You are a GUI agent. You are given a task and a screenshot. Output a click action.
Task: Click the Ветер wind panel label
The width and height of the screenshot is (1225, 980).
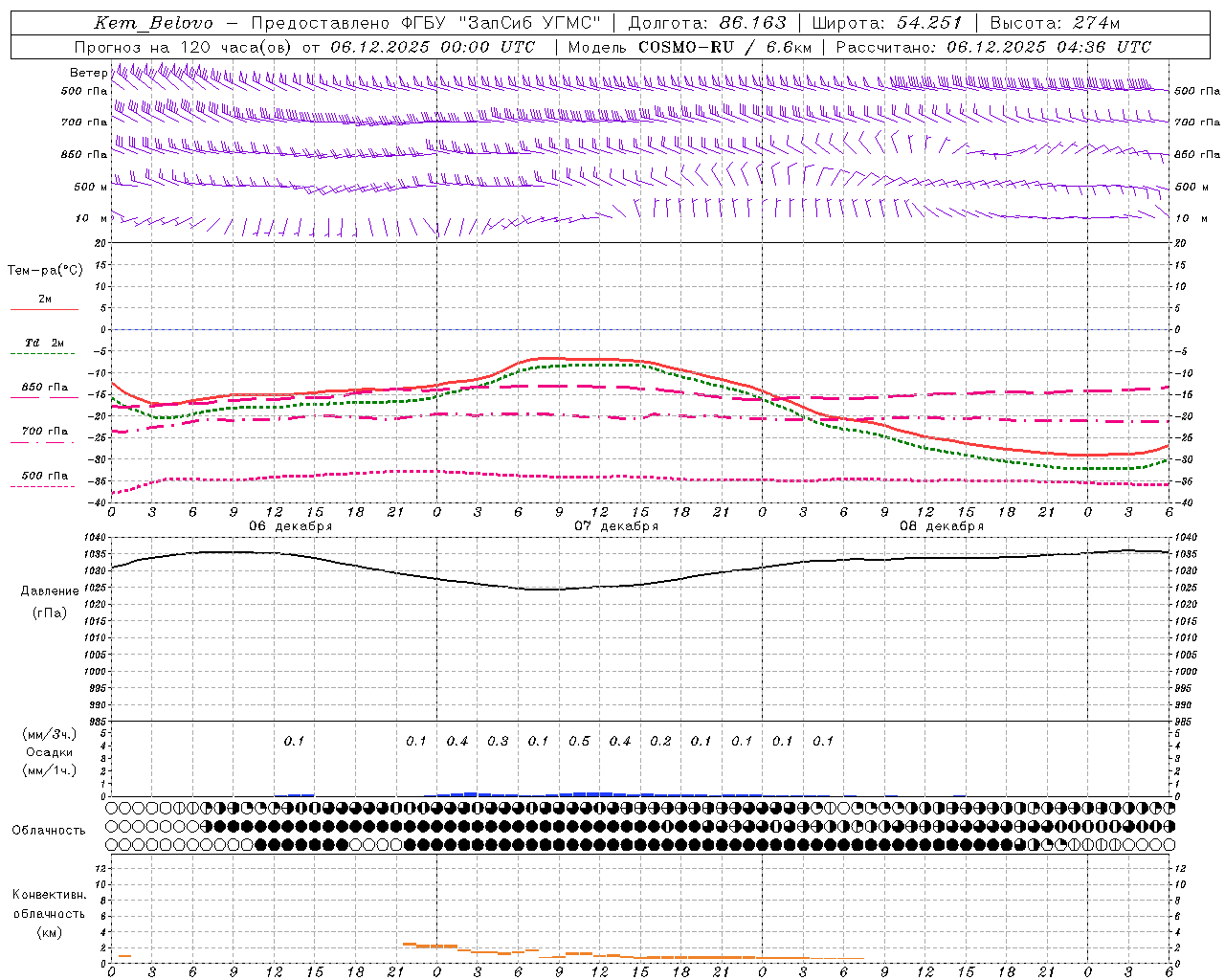pos(88,73)
